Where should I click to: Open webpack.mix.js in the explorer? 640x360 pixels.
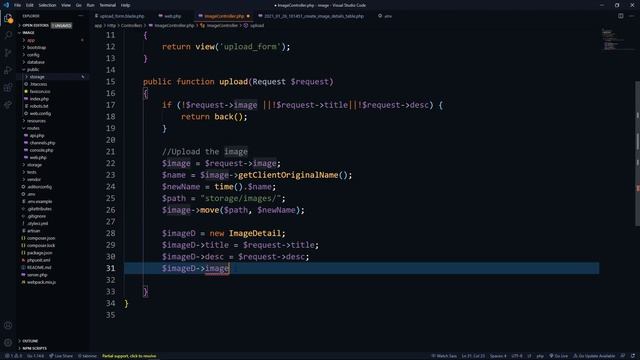[52, 282]
